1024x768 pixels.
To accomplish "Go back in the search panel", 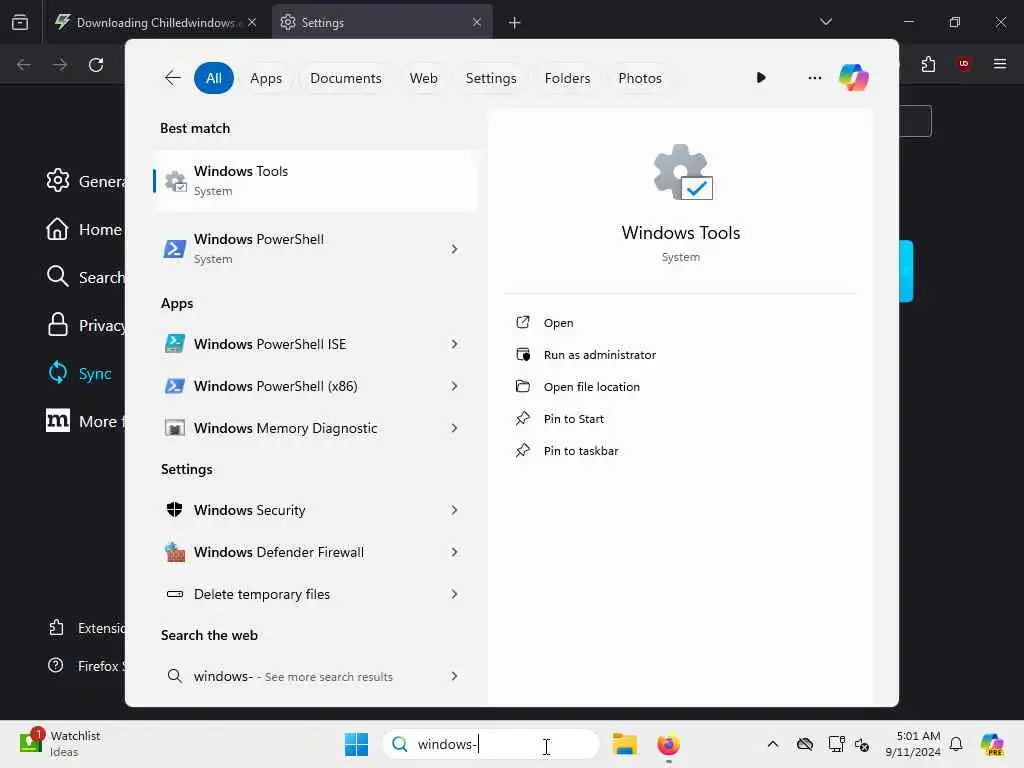I will click(x=172, y=78).
